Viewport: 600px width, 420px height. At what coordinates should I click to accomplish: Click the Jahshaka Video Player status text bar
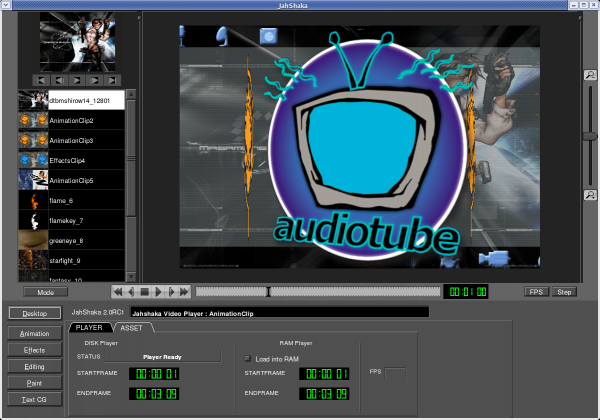click(280, 313)
